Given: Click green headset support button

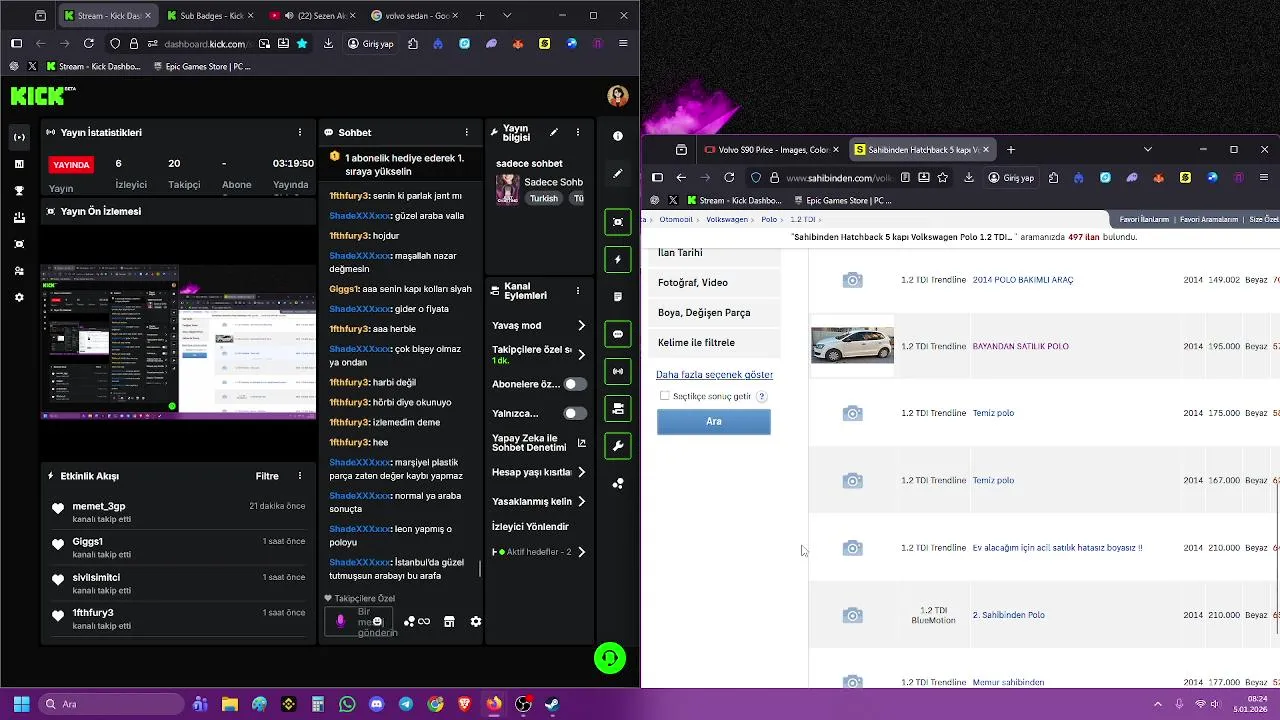Looking at the screenshot, I should click(610, 658).
